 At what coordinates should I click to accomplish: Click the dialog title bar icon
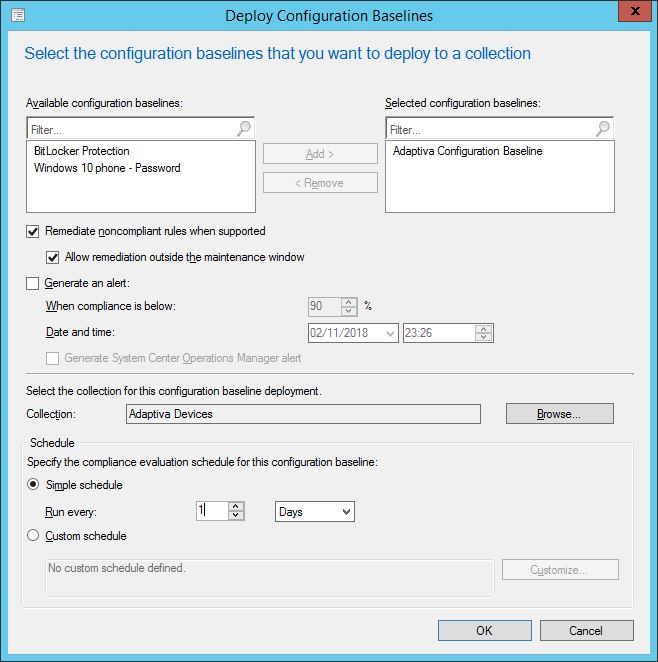click(18, 16)
